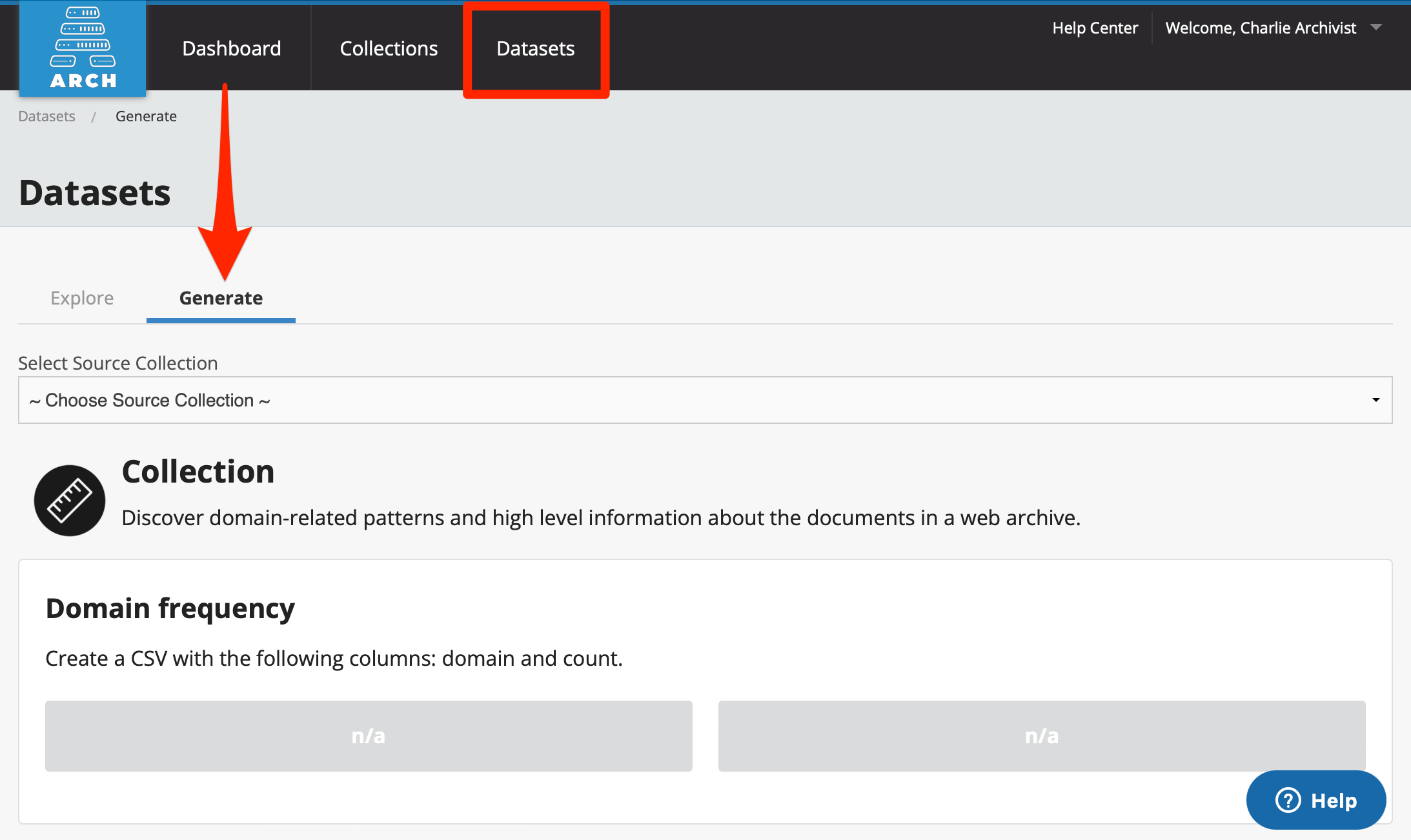Click the Datasets page heading
Screen dimensions: 1411x840
pyautogui.click(x=94, y=192)
